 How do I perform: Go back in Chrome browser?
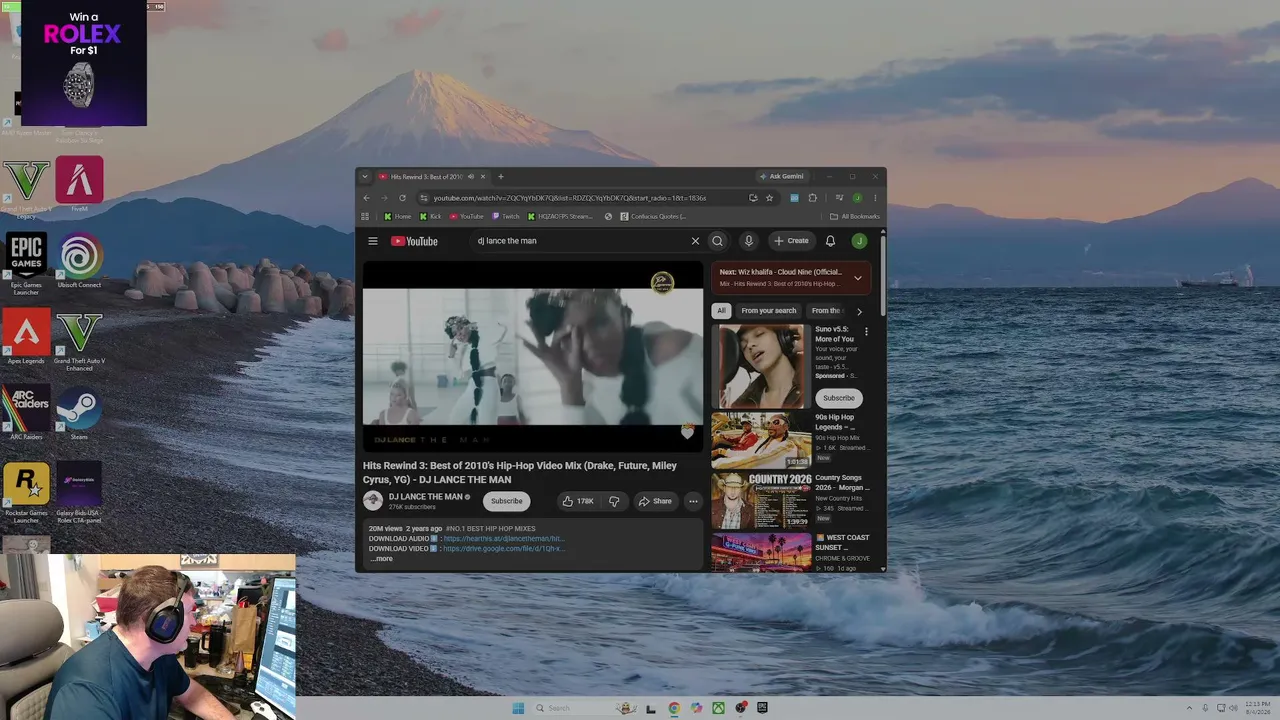[x=366, y=198]
